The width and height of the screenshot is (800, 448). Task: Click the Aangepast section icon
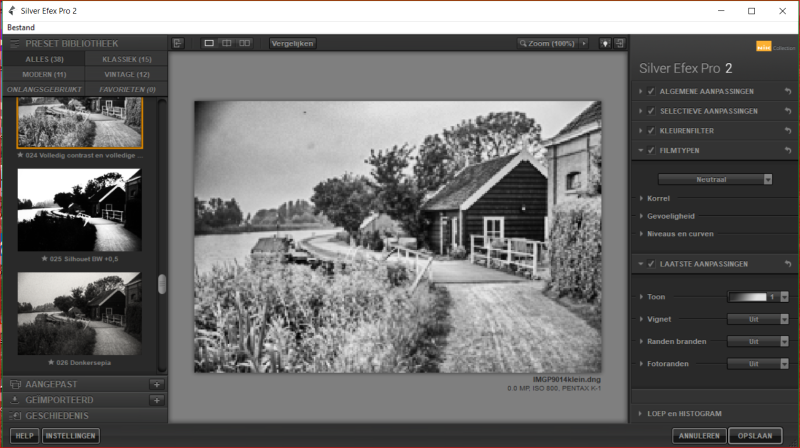[x=15, y=384]
